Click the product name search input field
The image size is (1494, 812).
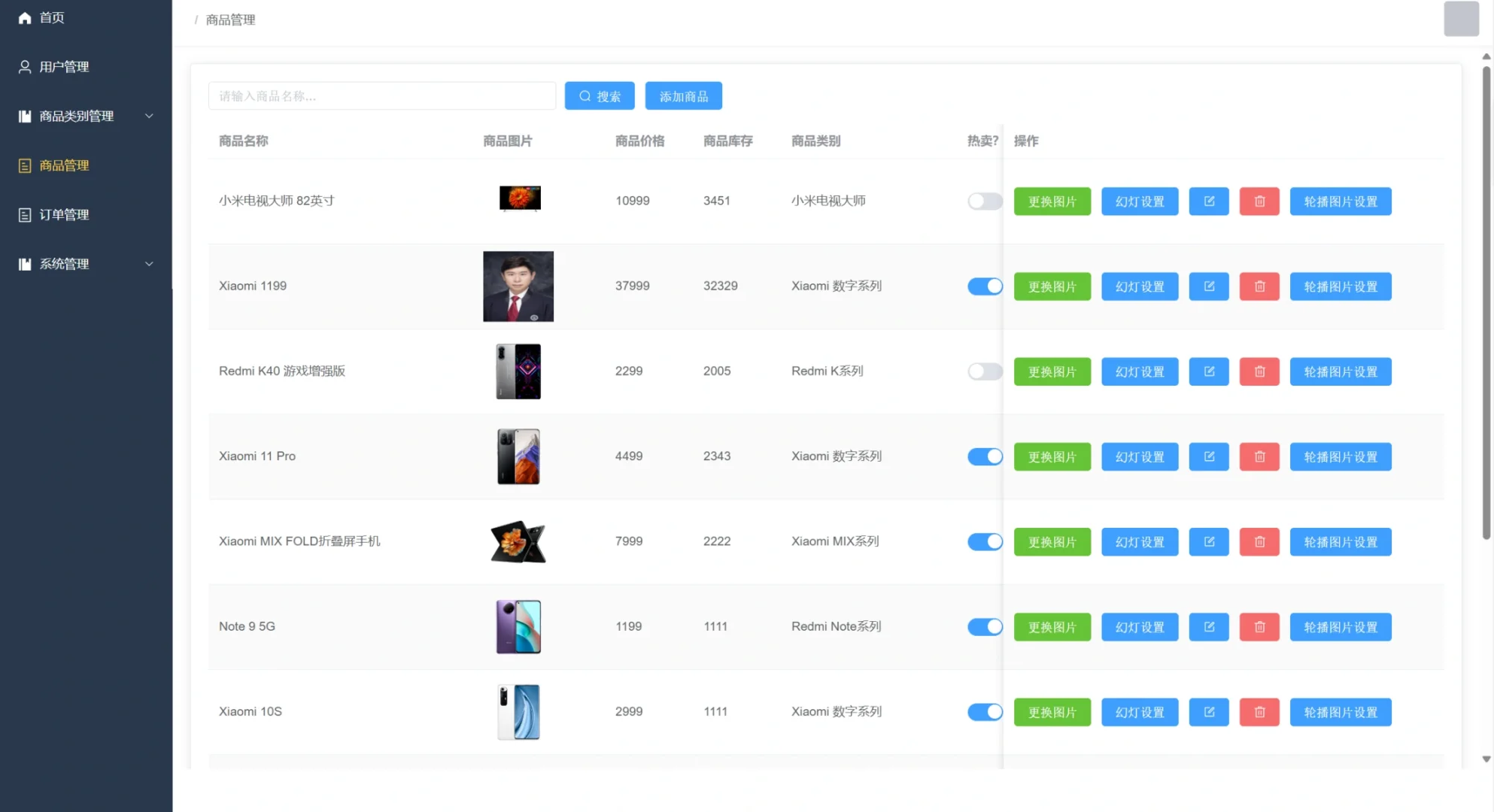coord(381,96)
